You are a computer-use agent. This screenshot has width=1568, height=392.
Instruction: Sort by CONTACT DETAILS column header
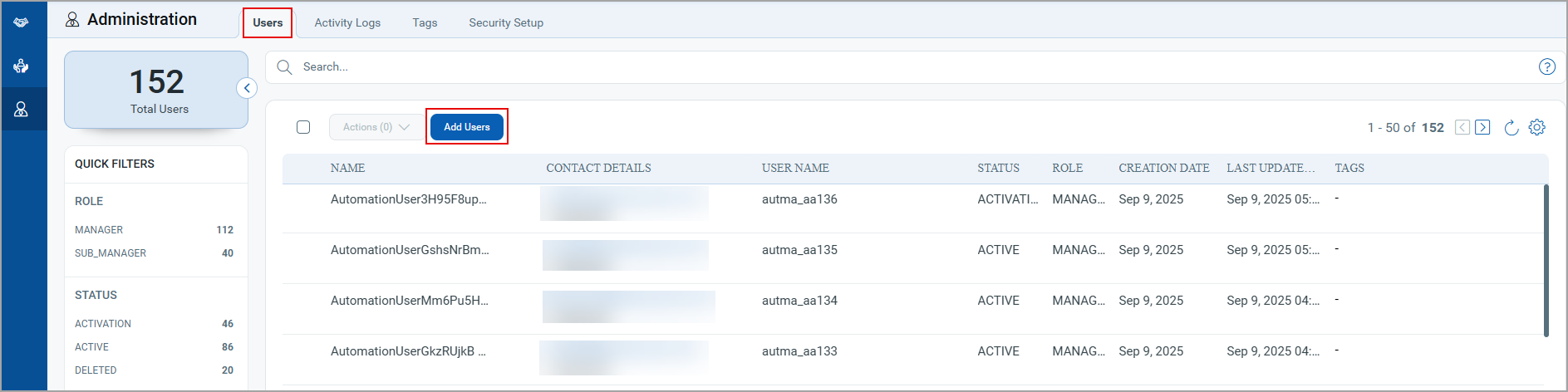click(x=598, y=168)
